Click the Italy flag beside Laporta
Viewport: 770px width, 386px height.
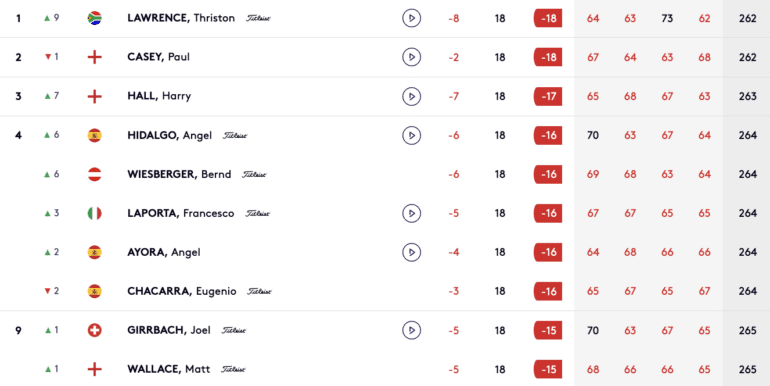point(94,213)
